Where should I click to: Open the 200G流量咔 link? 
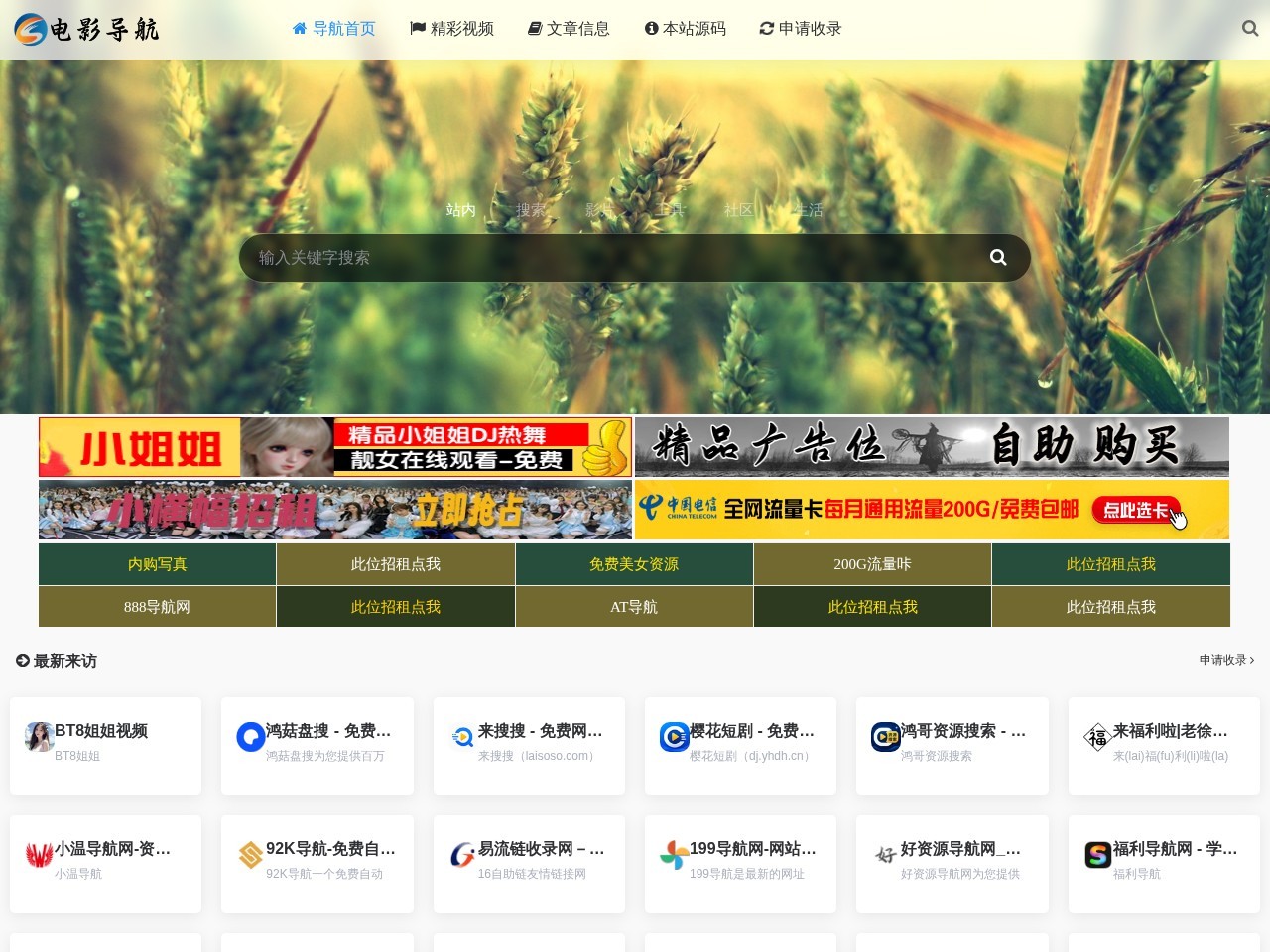872,564
